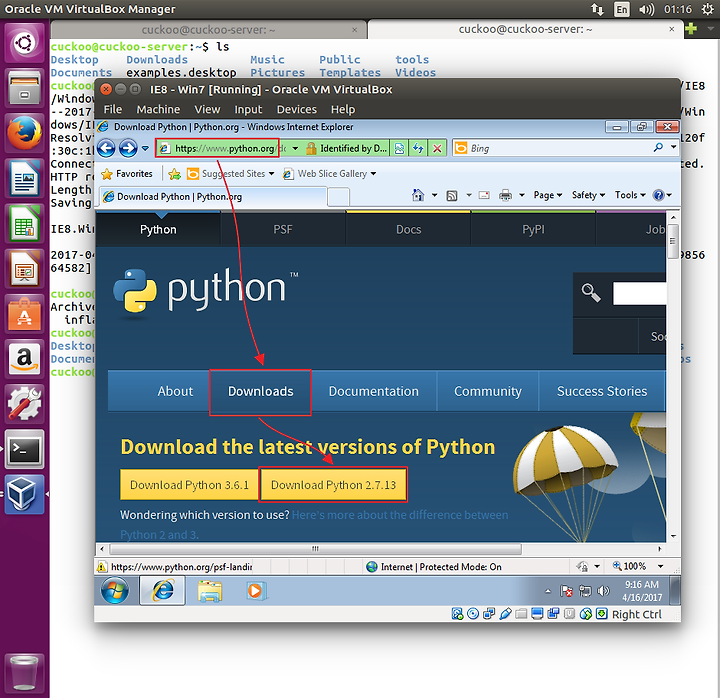The image size is (720, 698).
Task: Open the VirtualBox Machine menu
Action: [x=158, y=109]
